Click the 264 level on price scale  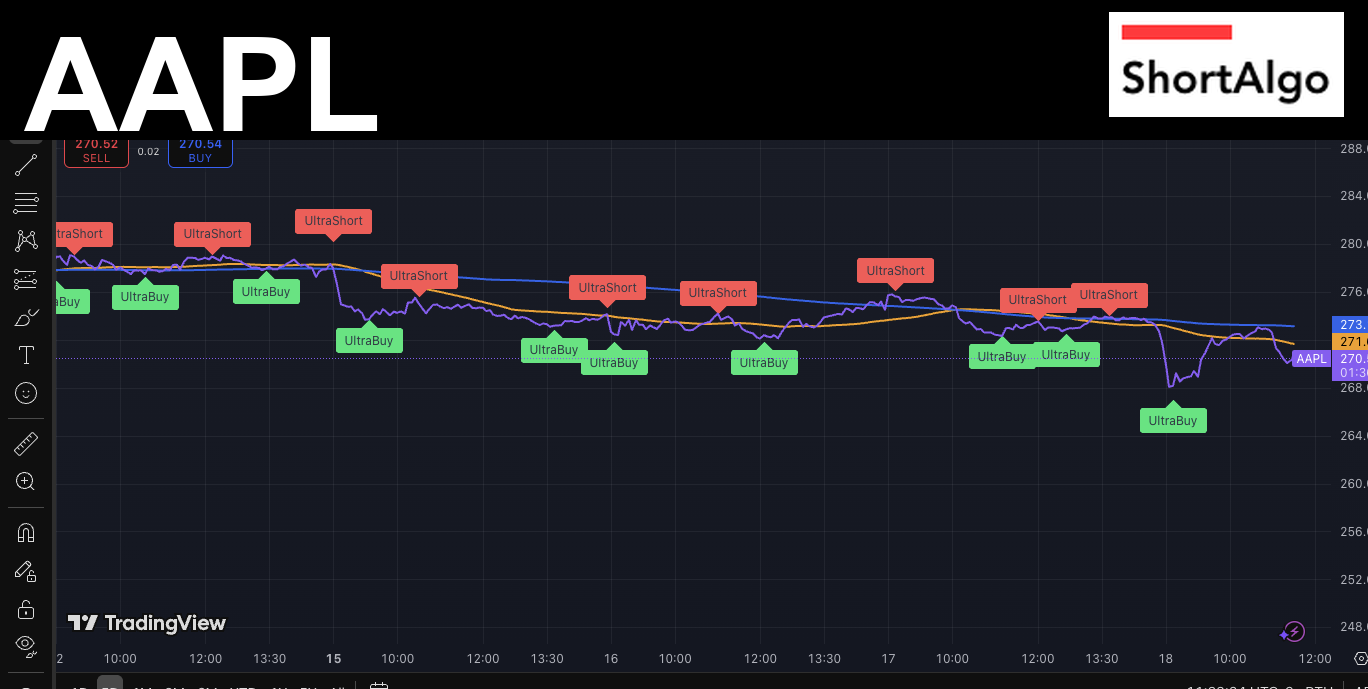point(1353,435)
